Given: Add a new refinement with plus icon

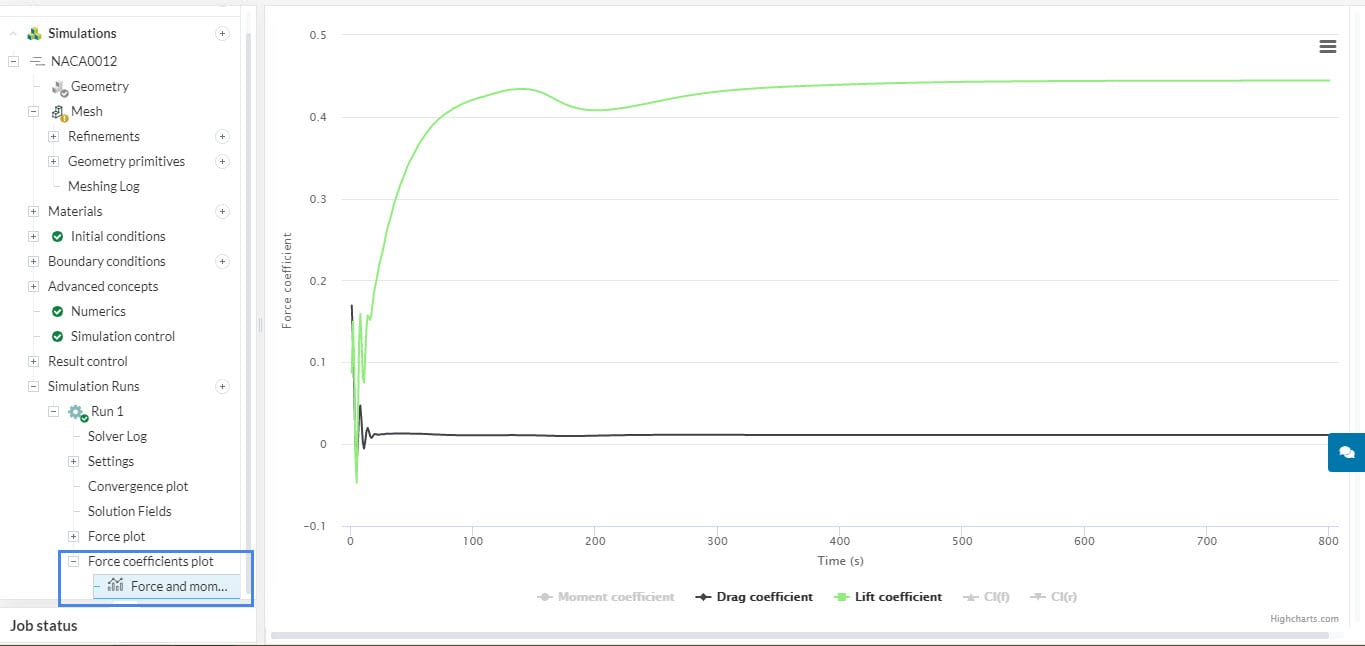Looking at the screenshot, I should pyautogui.click(x=222, y=137).
